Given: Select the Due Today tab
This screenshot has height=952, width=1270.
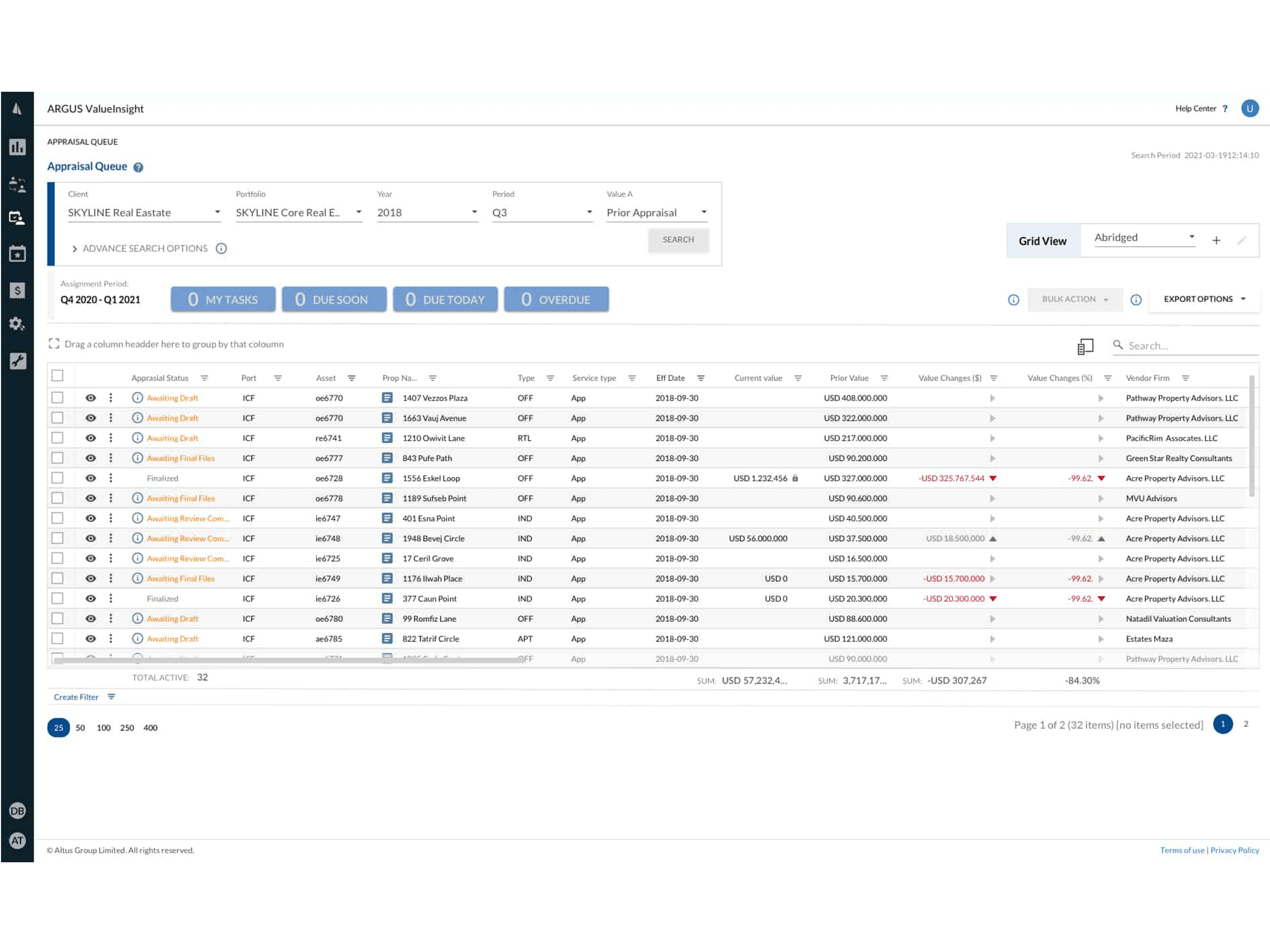Looking at the screenshot, I should point(445,299).
